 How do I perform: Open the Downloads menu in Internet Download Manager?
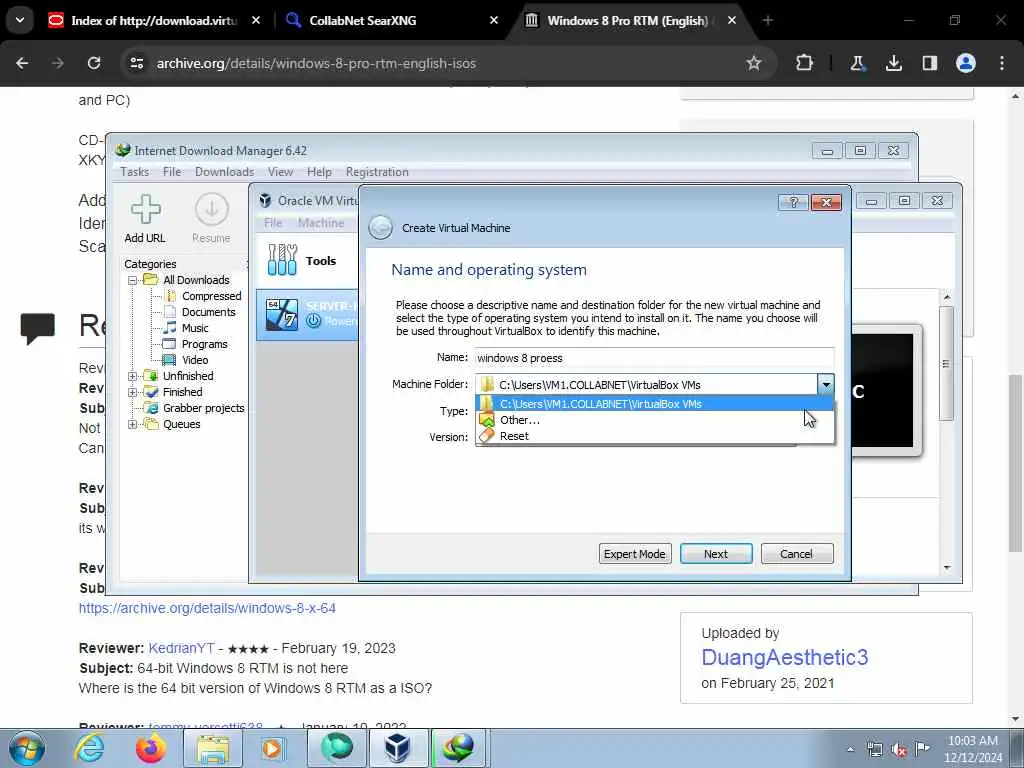[224, 172]
